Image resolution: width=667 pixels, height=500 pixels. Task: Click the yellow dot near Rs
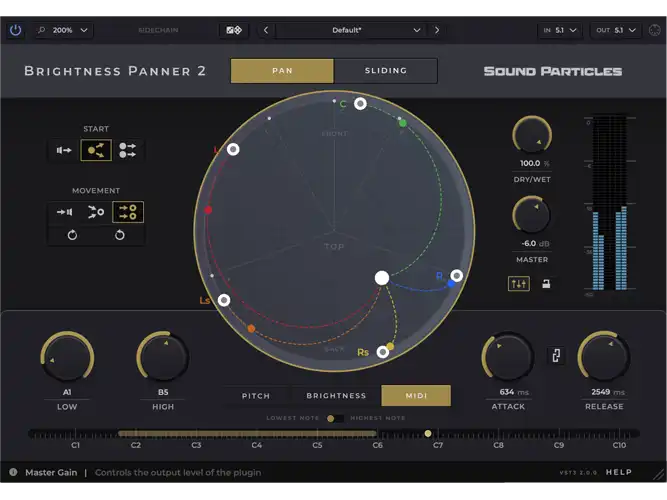tap(391, 346)
